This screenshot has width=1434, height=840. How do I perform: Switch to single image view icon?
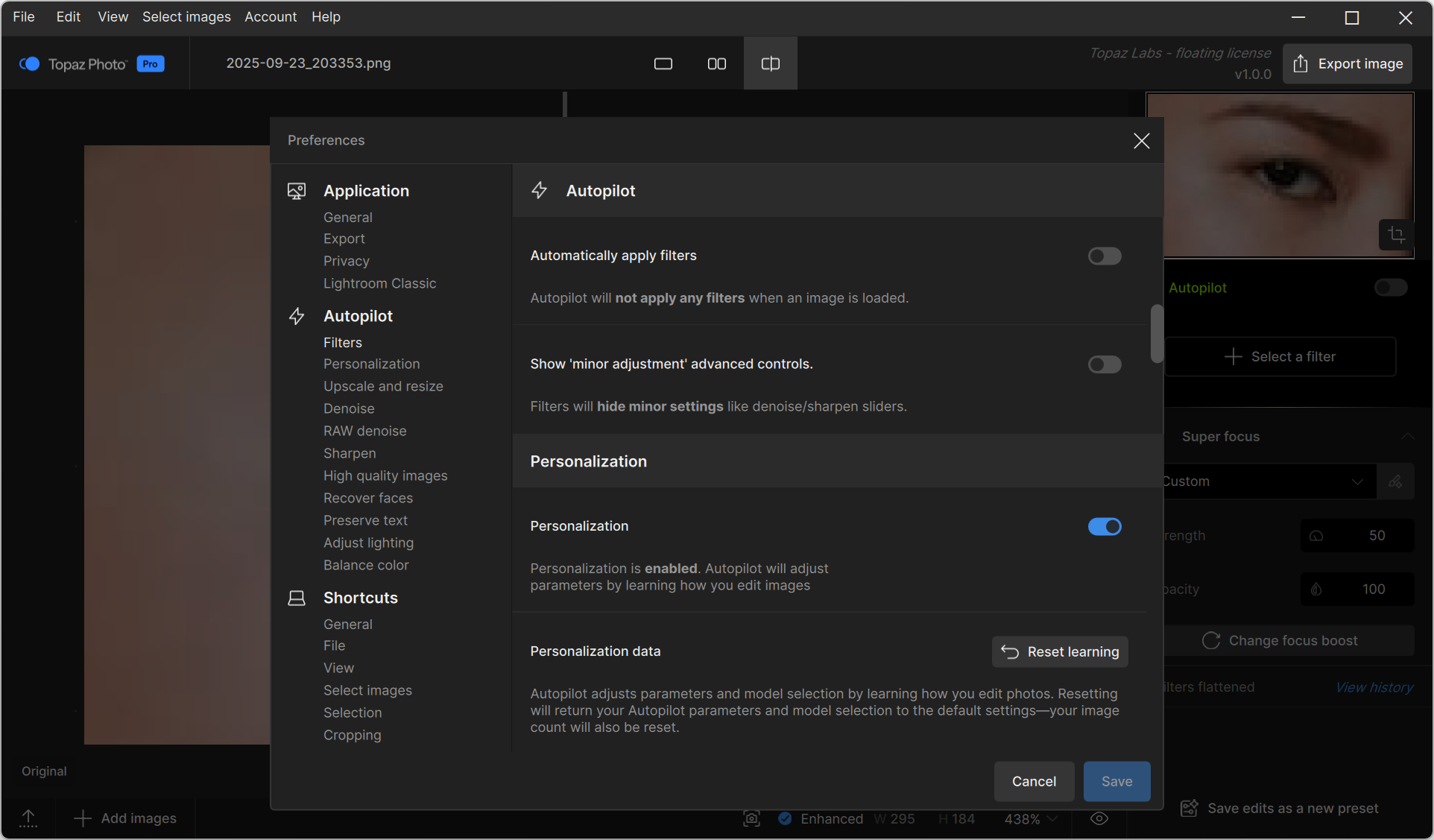point(663,64)
